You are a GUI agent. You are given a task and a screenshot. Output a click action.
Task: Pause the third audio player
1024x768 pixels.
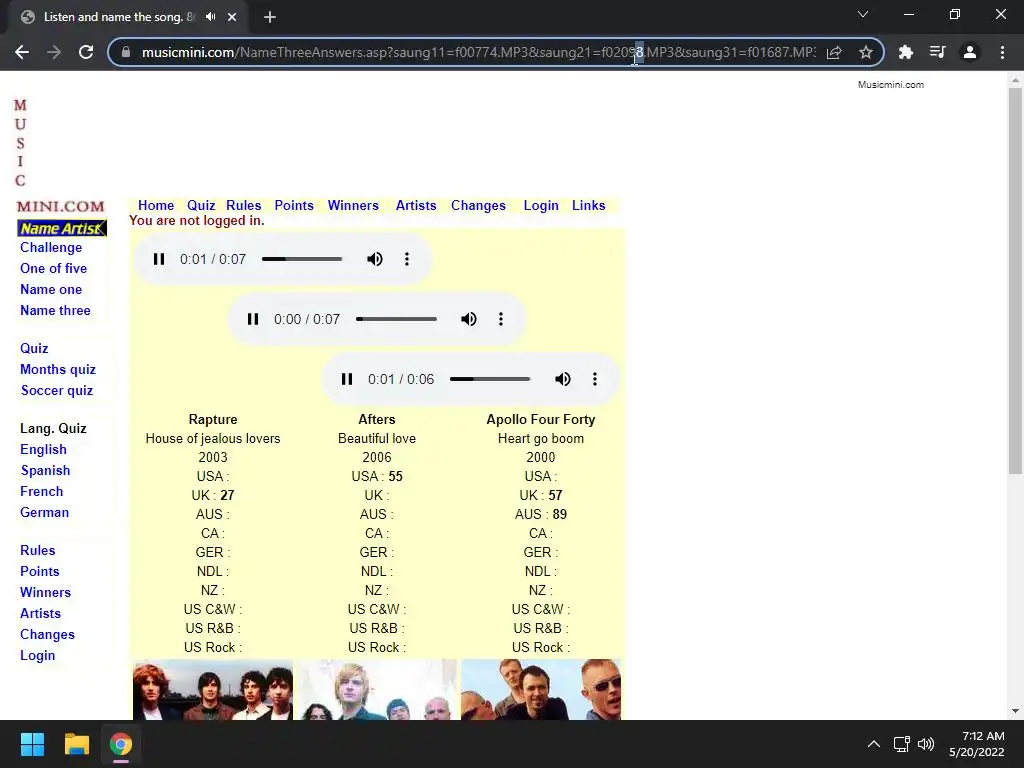click(347, 379)
